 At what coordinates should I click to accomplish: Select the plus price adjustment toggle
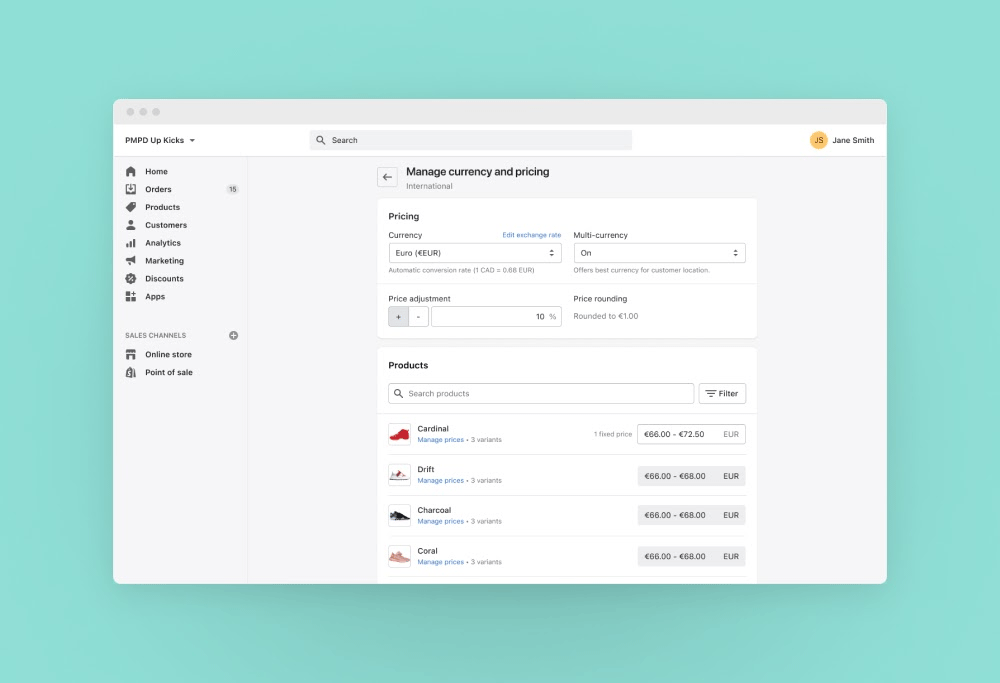pos(398,317)
